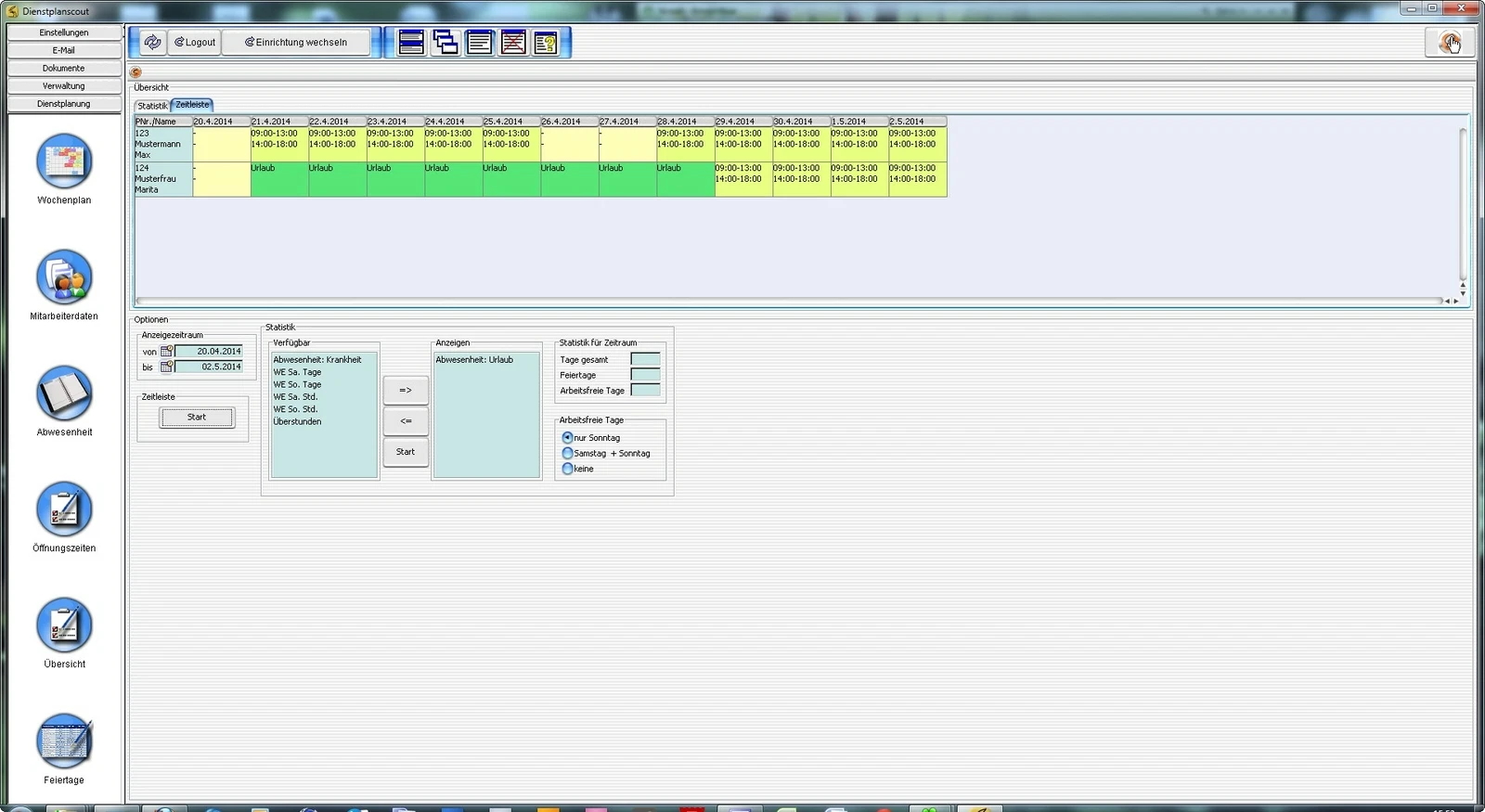Select 'keine' arbeitsfreie Tage option
The image size is (1485, 812).
(567, 469)
